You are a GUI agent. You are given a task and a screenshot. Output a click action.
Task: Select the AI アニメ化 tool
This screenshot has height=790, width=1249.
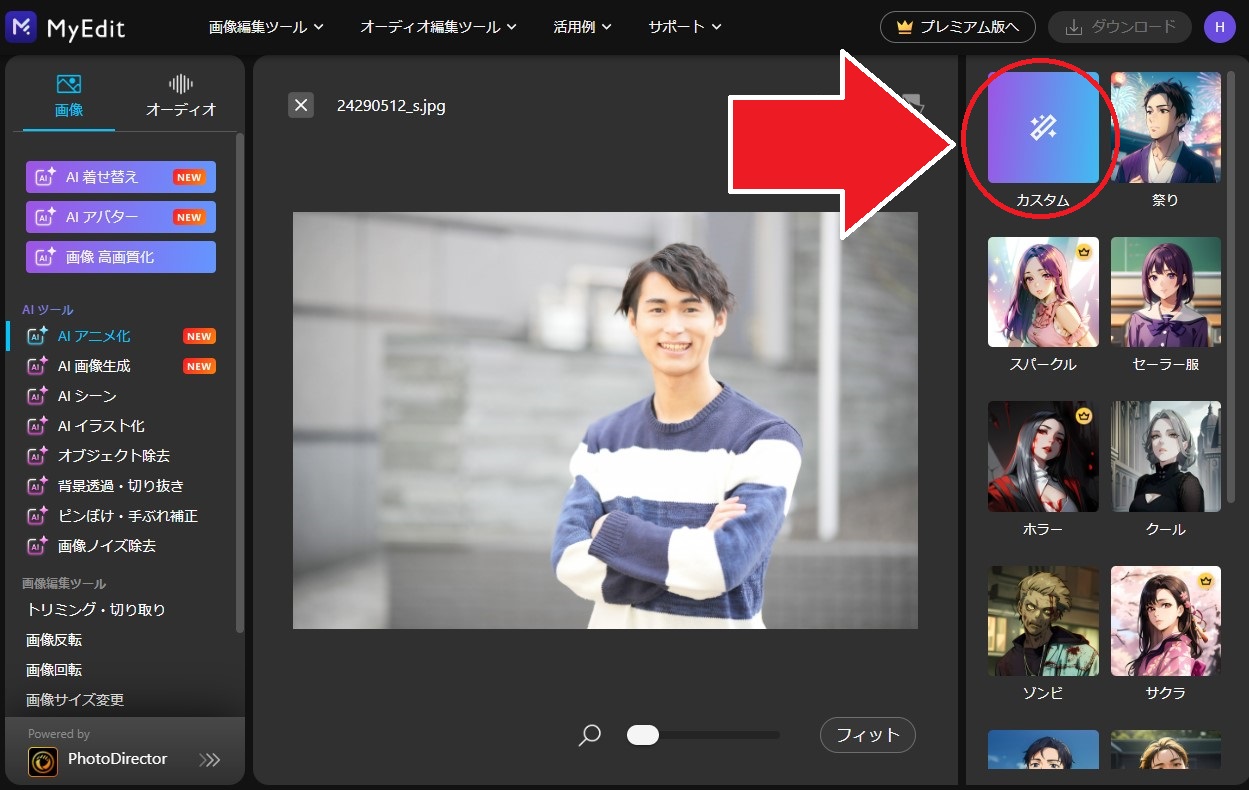[94, 336]
